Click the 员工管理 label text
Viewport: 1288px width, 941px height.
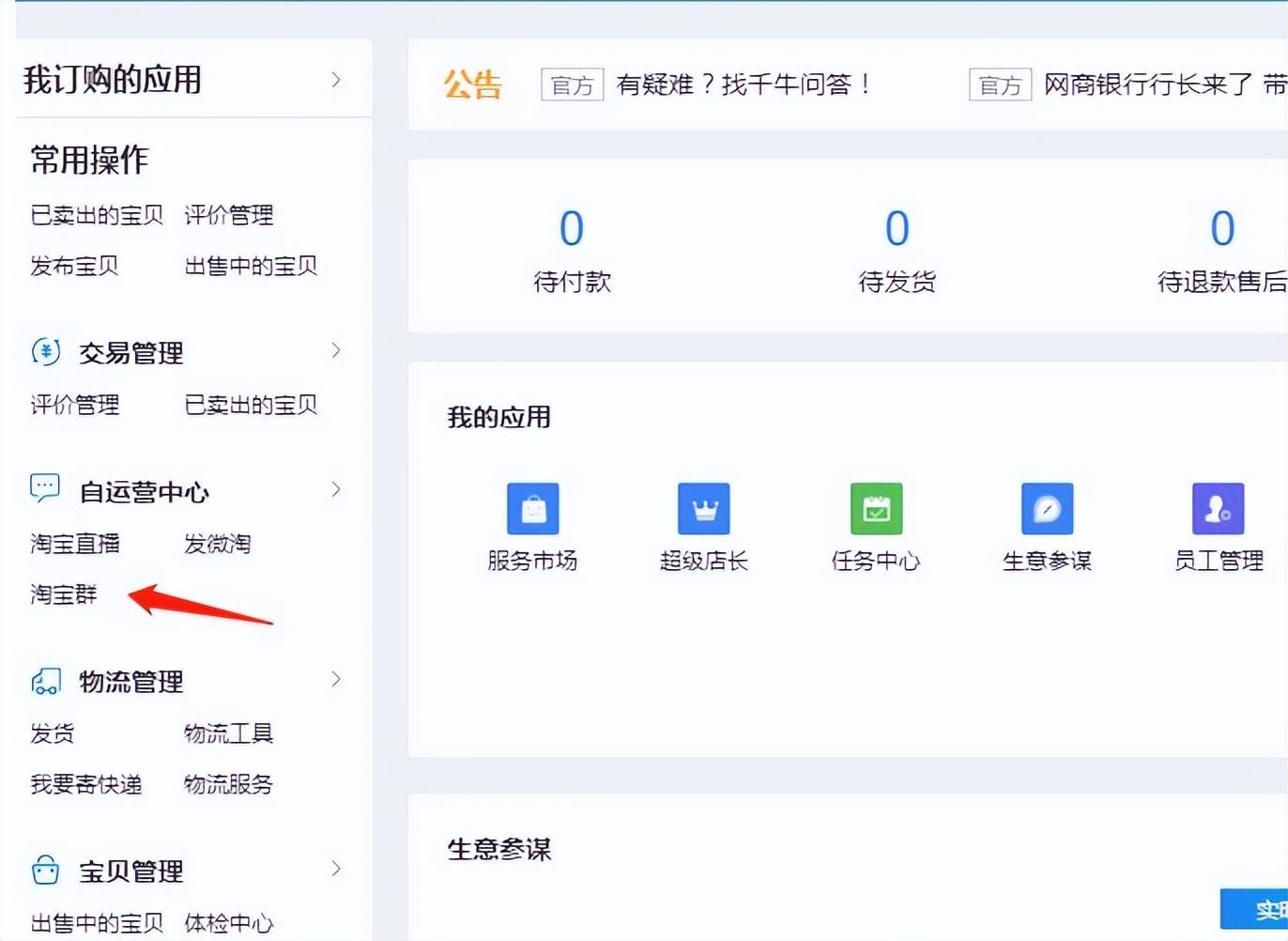1219,561
